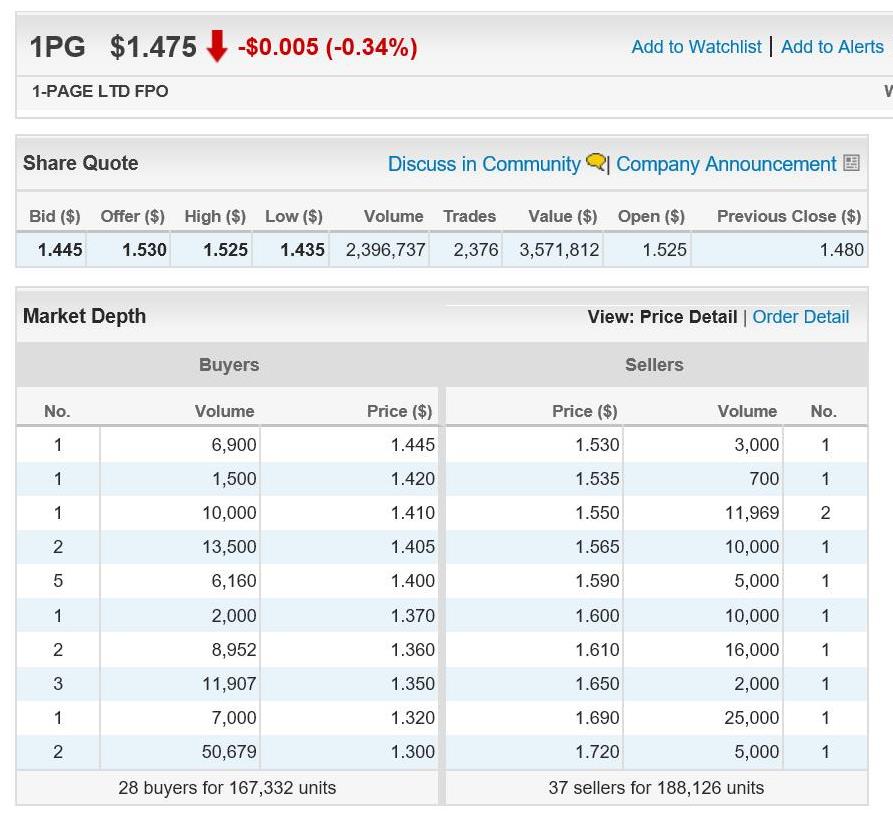
Task: Click the Low ($) column header
Action: click(294, 216)
